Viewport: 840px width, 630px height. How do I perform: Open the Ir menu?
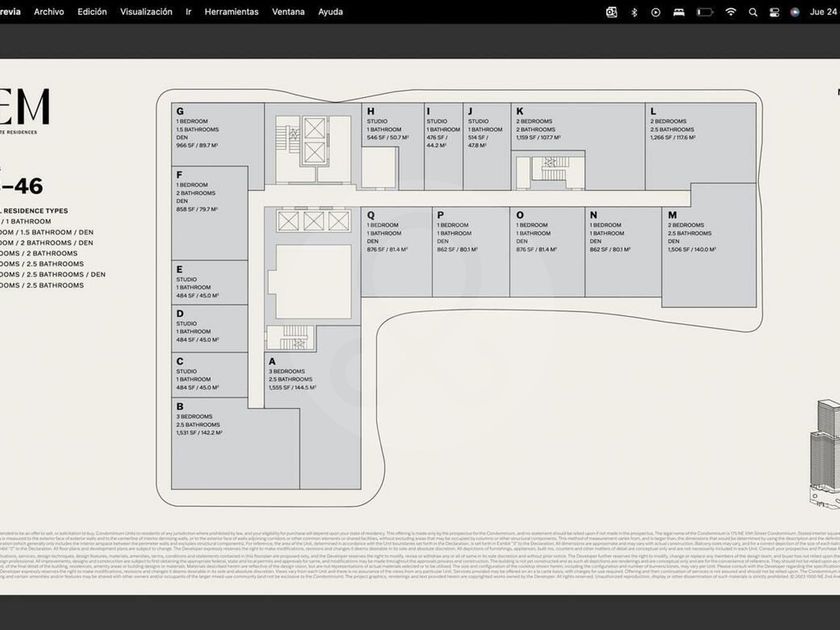(189, 12)
